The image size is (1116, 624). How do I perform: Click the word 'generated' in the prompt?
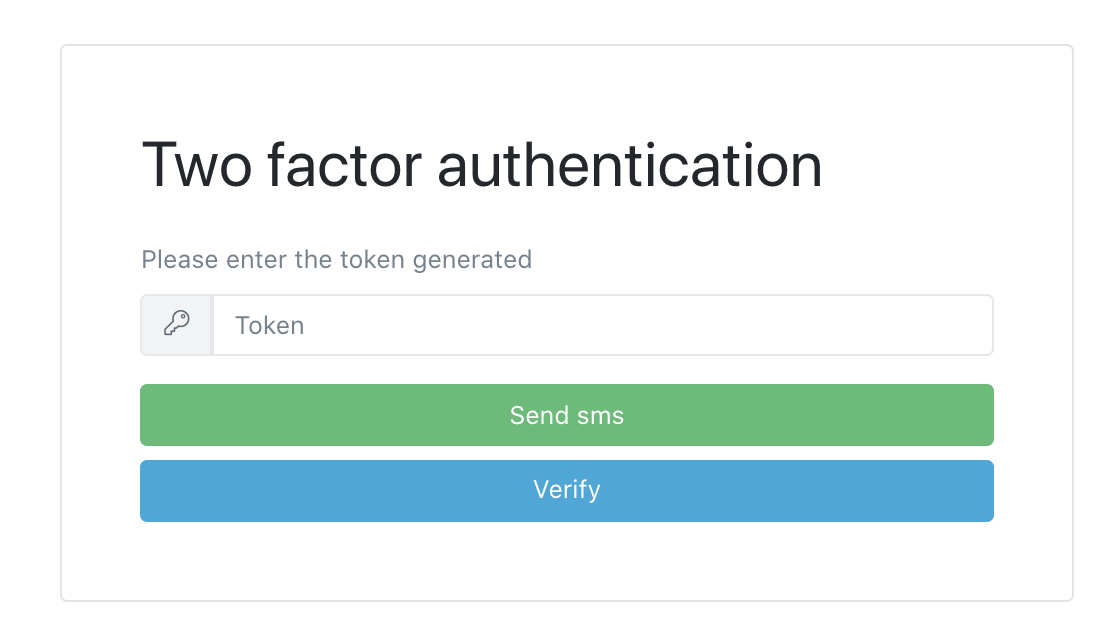[x=473, y=260]
